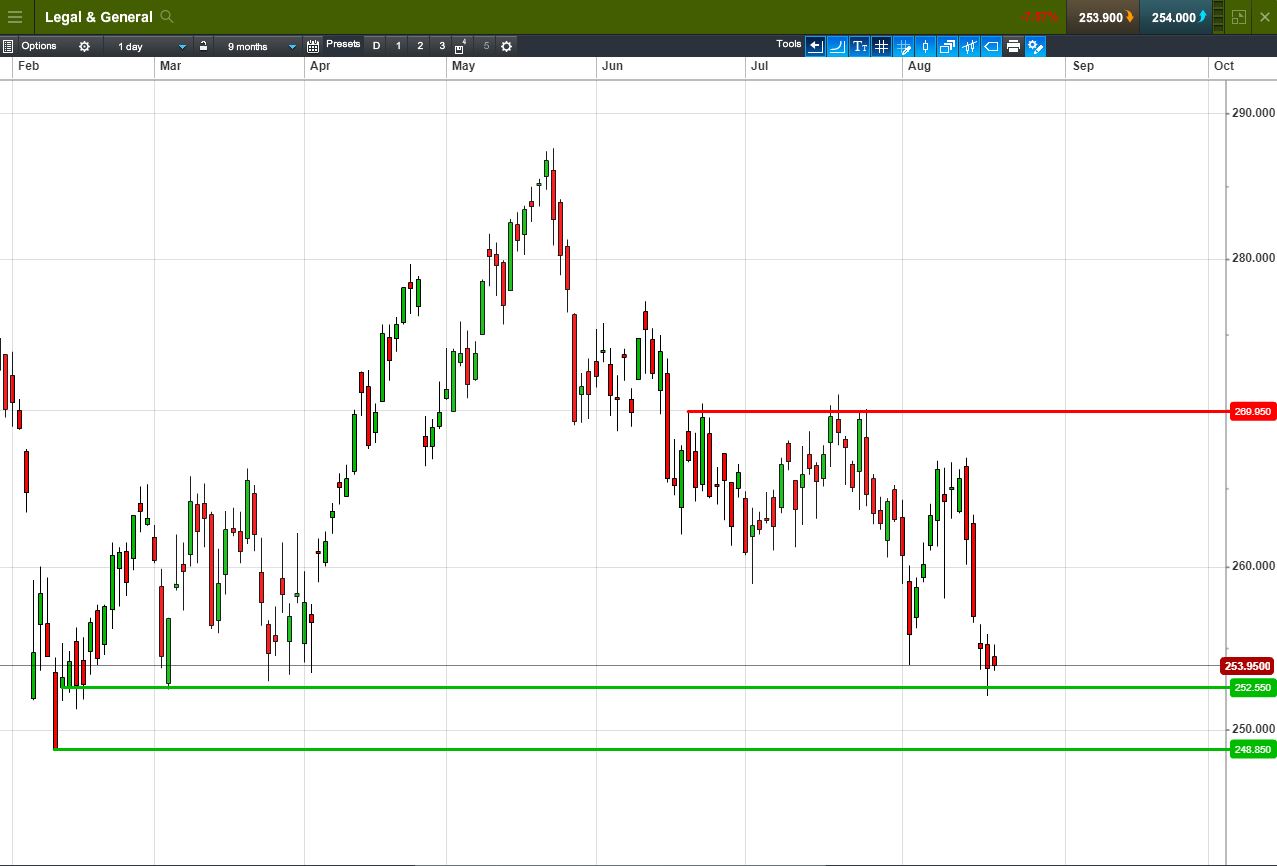Viewport: 1277px width, 866px height.
Task: Click the chart list icon left of Options
Action: (x=8, y=46)
